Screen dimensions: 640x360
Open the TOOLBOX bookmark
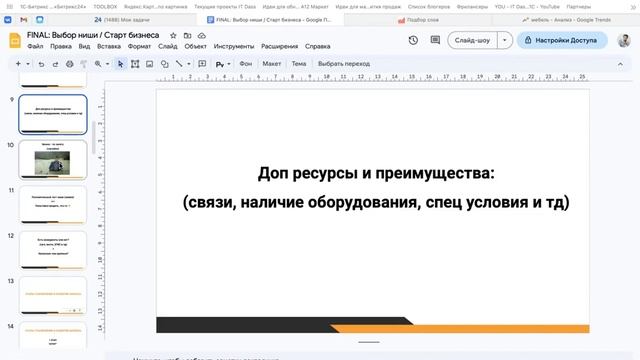tap(105, 7)
